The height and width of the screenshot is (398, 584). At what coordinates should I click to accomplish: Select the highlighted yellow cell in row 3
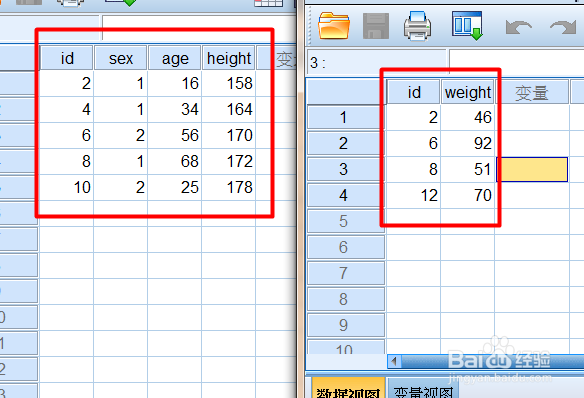(532, 169)
